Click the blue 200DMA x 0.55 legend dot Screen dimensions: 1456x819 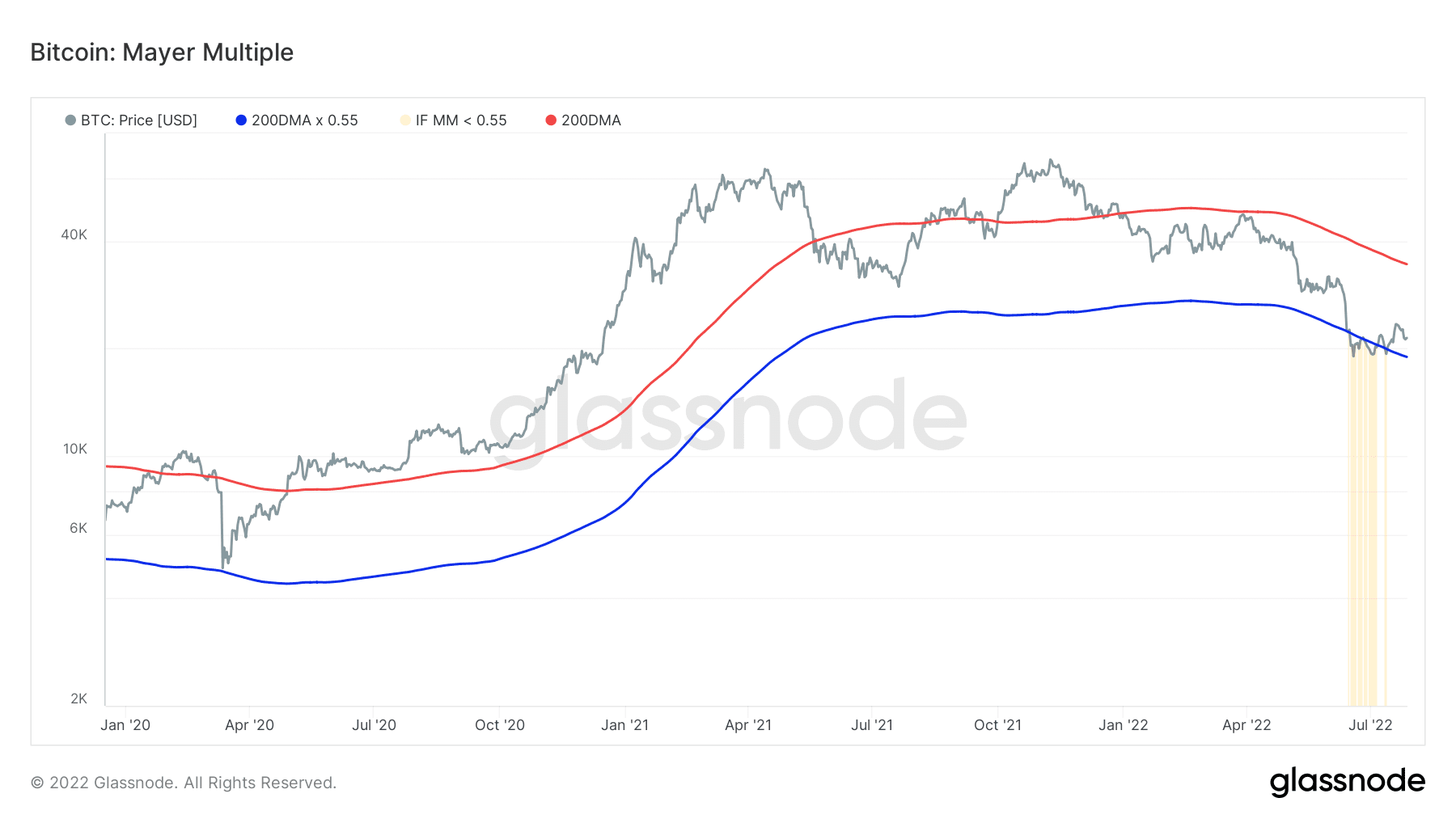point(241,120)
